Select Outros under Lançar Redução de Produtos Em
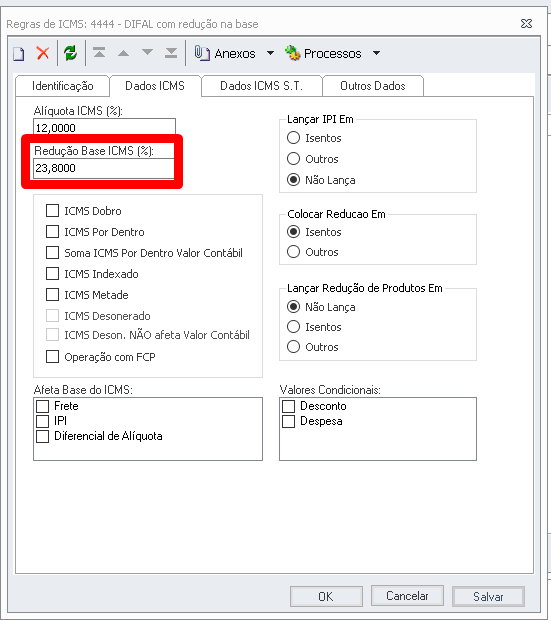 click(x=293, y=347)
